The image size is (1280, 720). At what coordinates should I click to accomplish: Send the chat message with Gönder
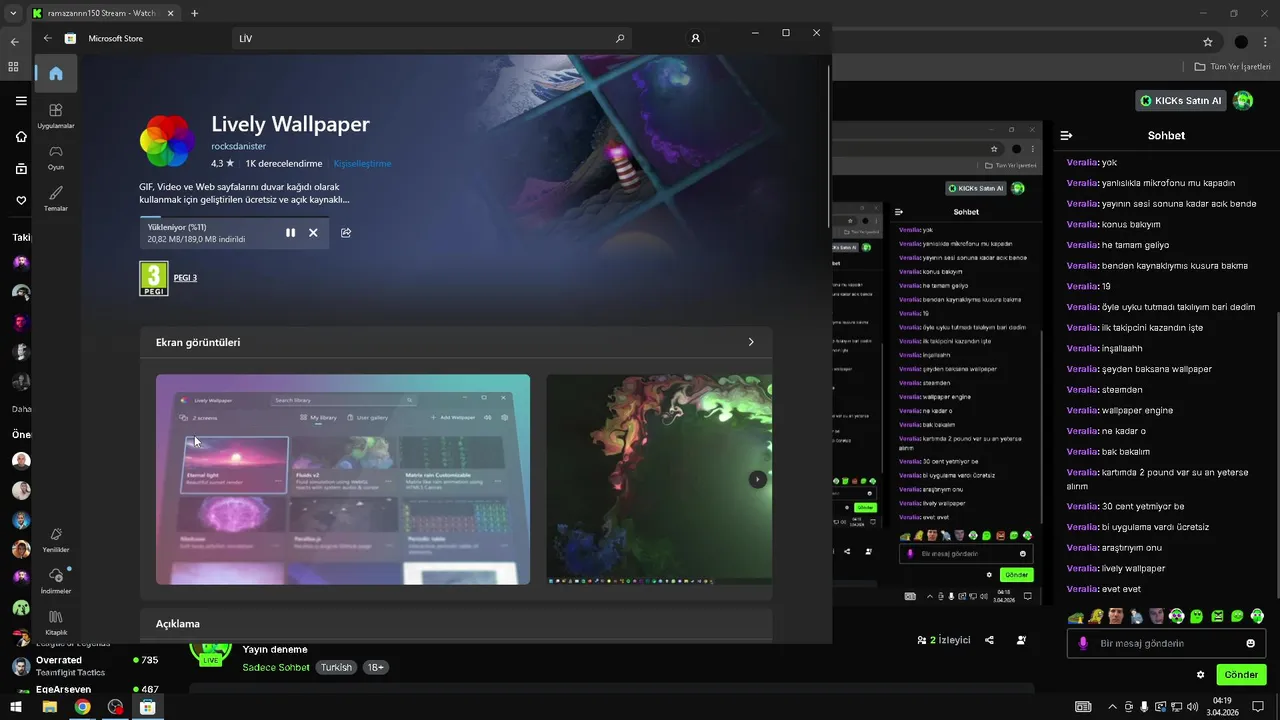point(1241,674)
